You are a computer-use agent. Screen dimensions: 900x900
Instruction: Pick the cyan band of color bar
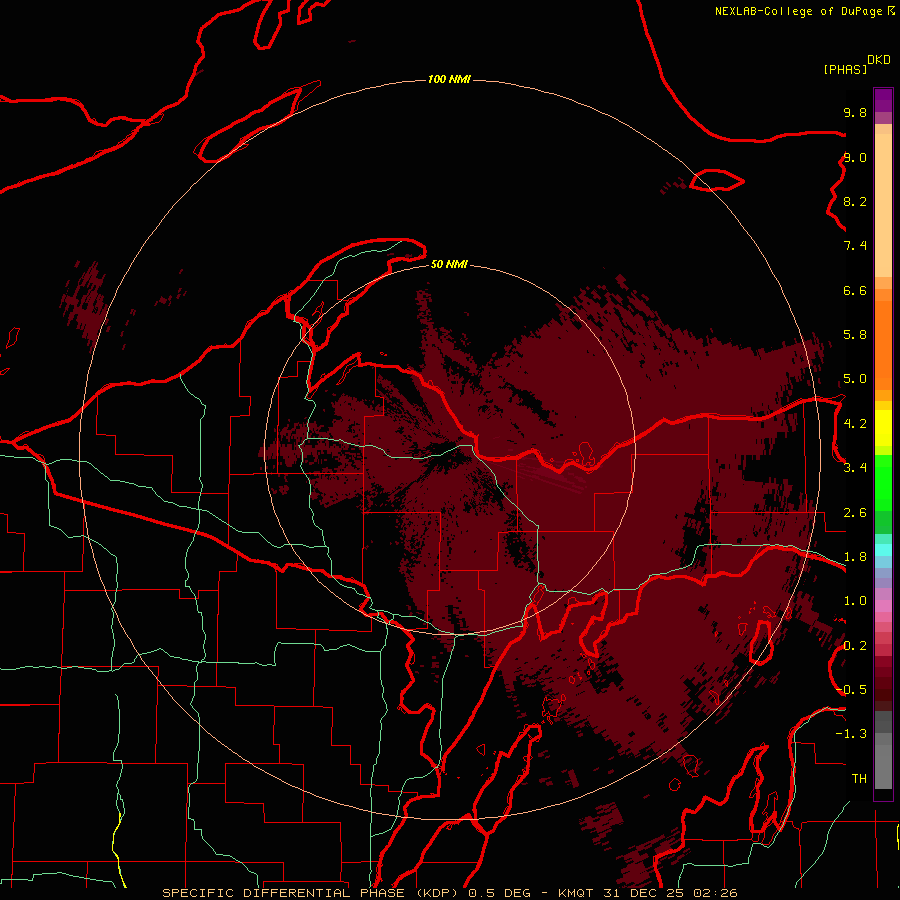pyautogui.click(x=883, y=549)
